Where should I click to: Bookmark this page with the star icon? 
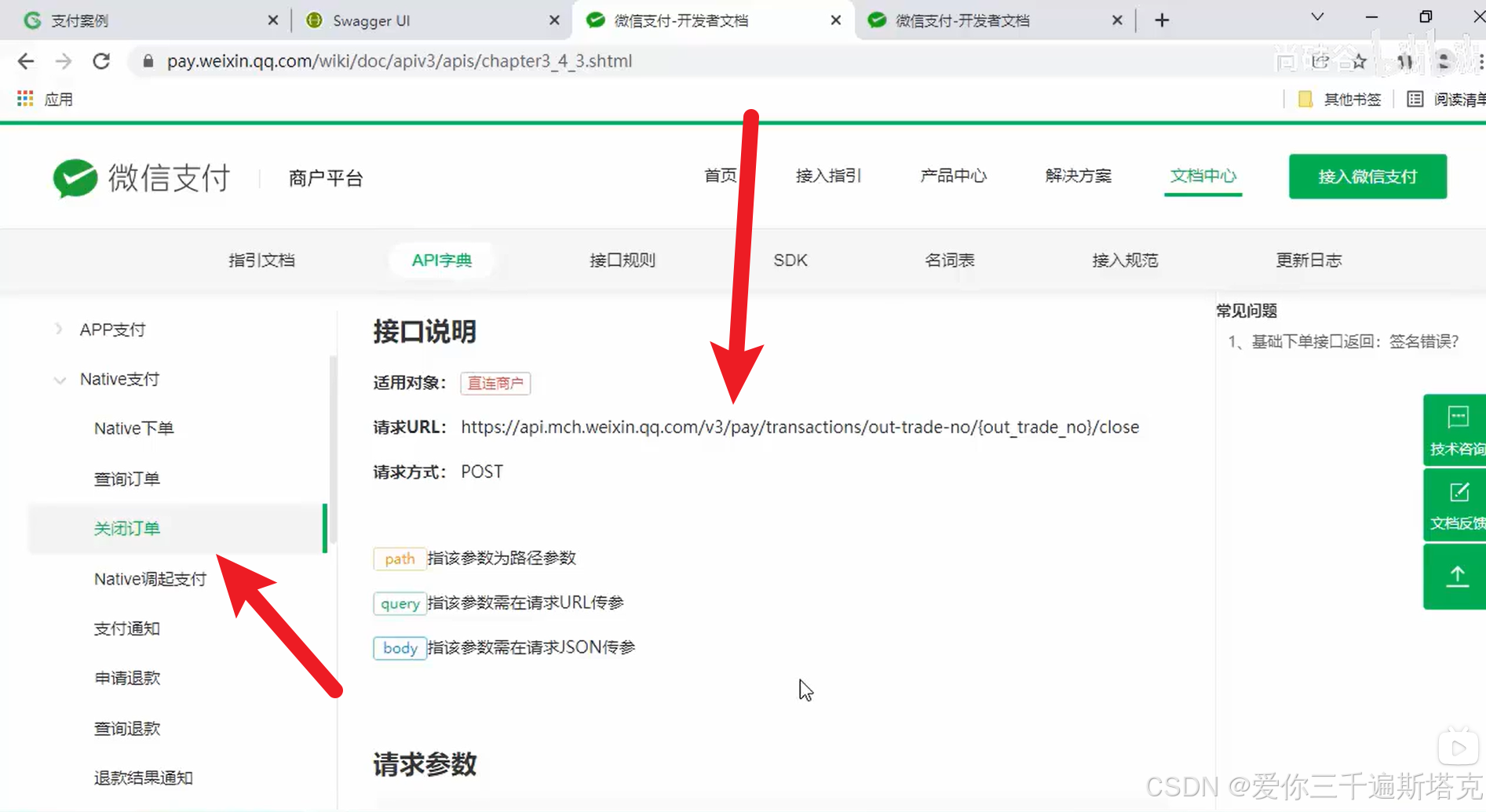click(1359, 61)
